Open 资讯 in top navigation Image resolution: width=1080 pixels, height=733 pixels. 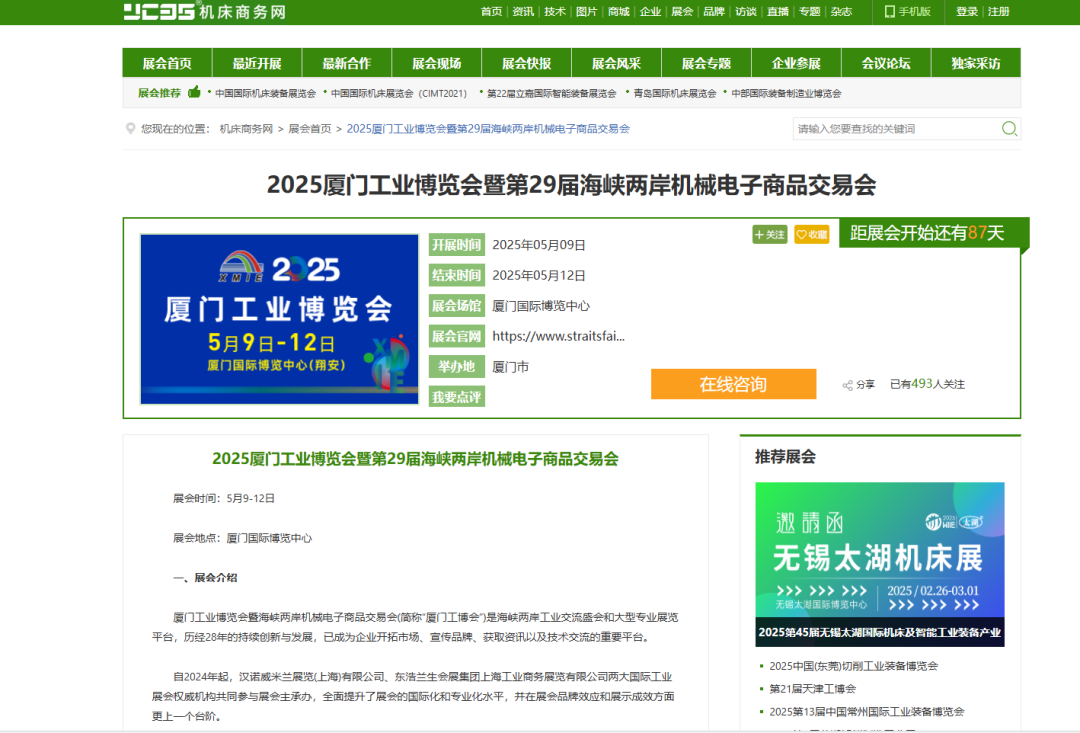point(523,12)
